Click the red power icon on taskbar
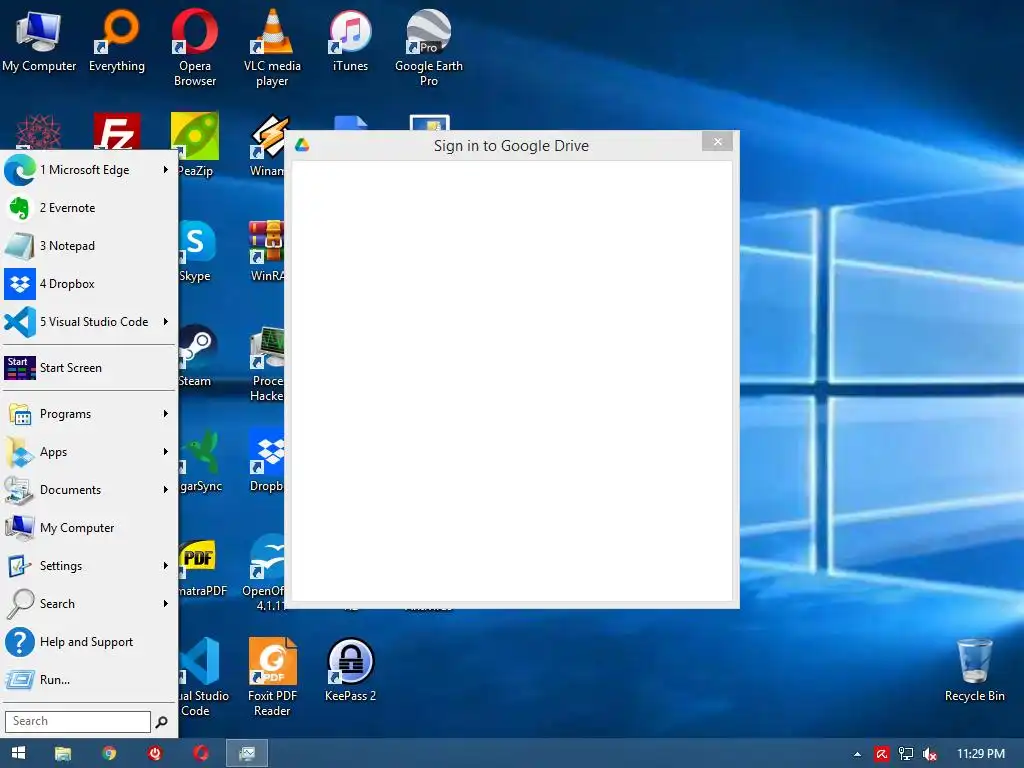The image size is (1024, 768). (155, 754)
